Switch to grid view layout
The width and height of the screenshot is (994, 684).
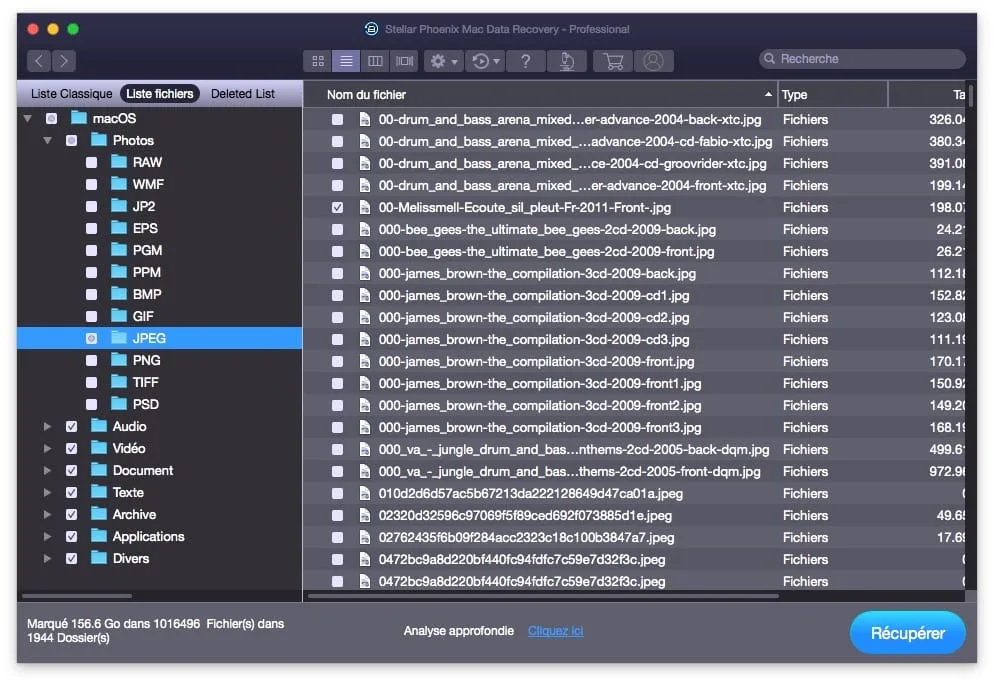(317, 61)
